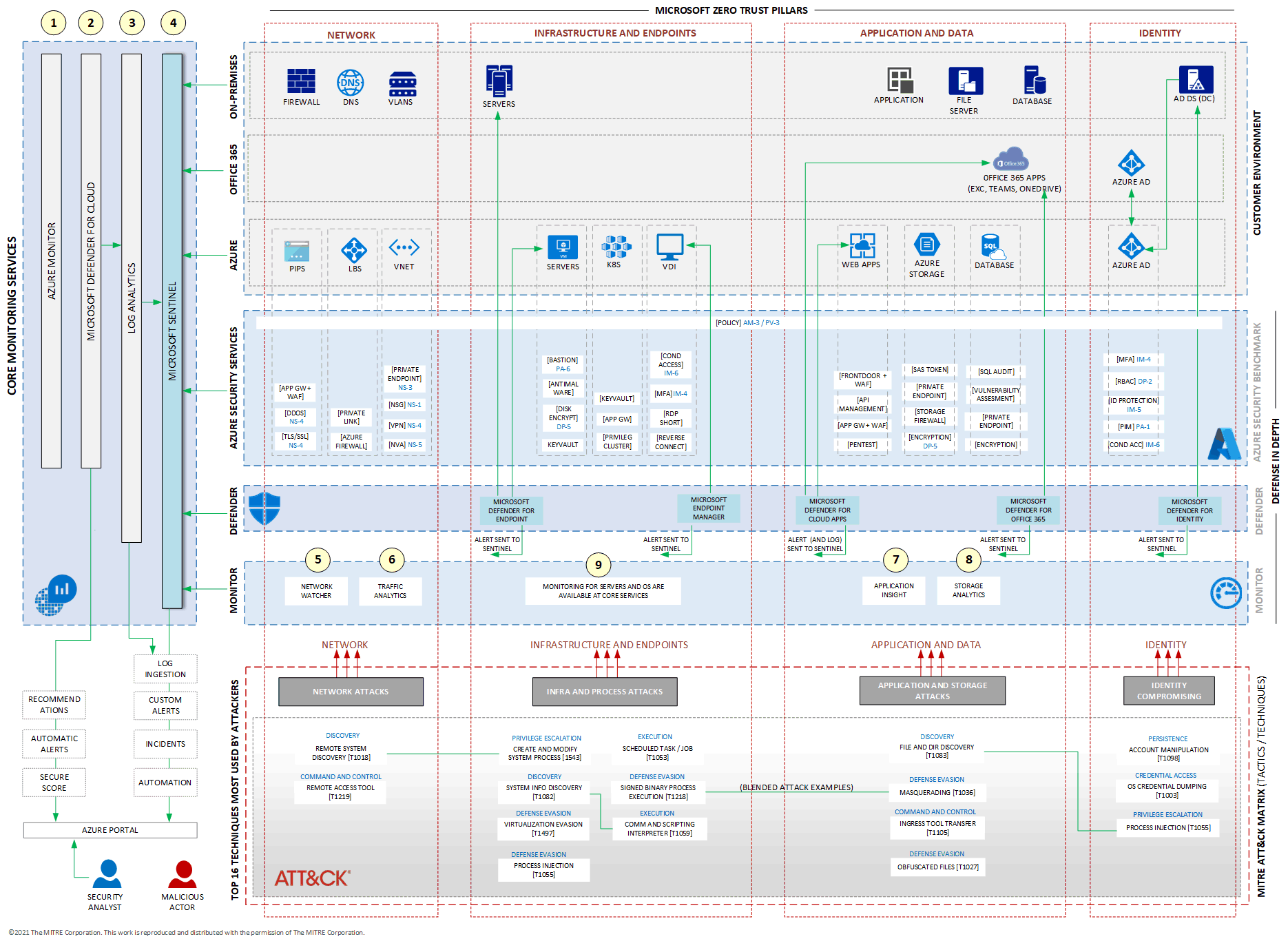Select the PIPS icon

point(297,251)
